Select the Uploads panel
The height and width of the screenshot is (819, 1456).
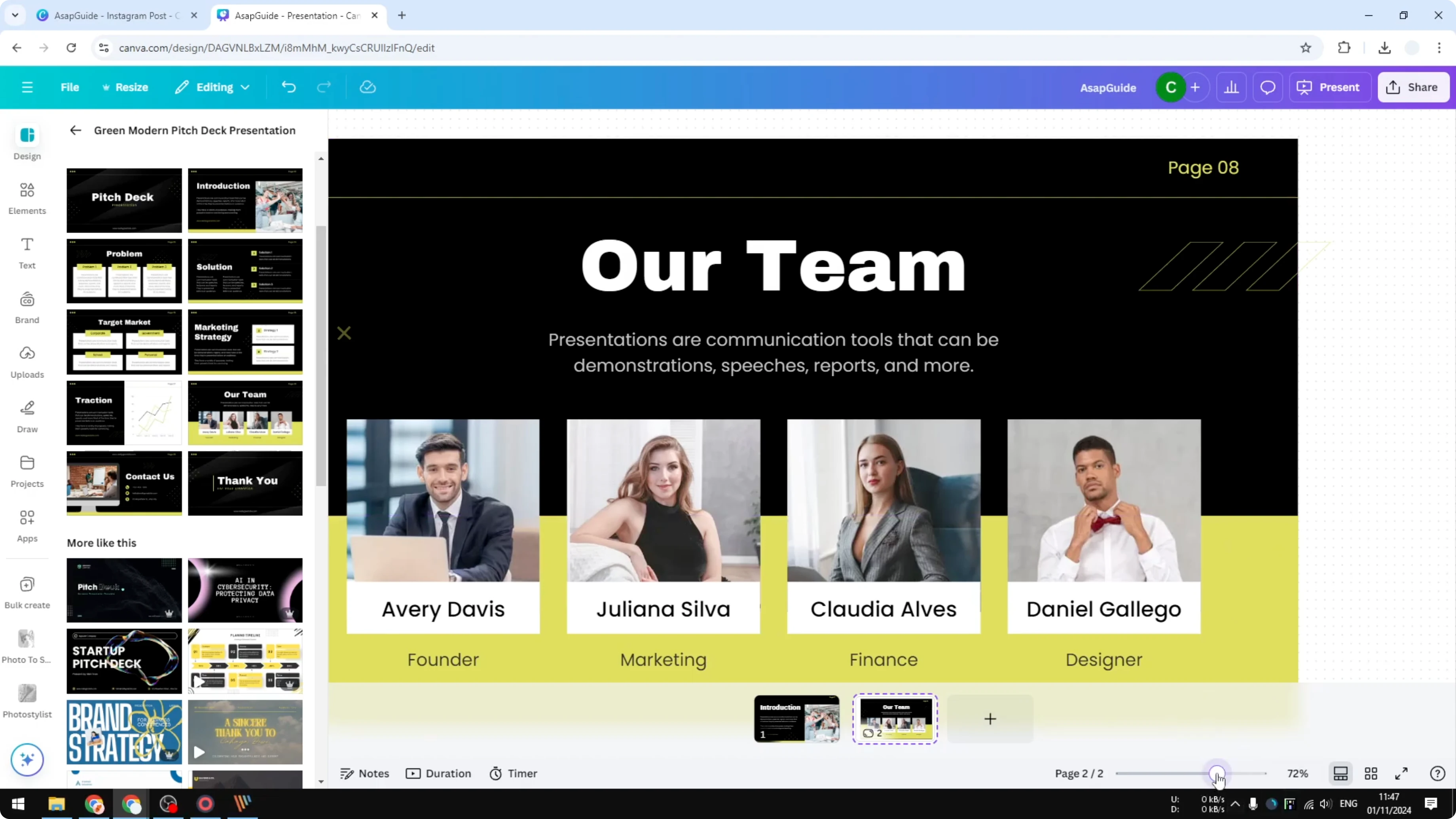coord(27,362)
